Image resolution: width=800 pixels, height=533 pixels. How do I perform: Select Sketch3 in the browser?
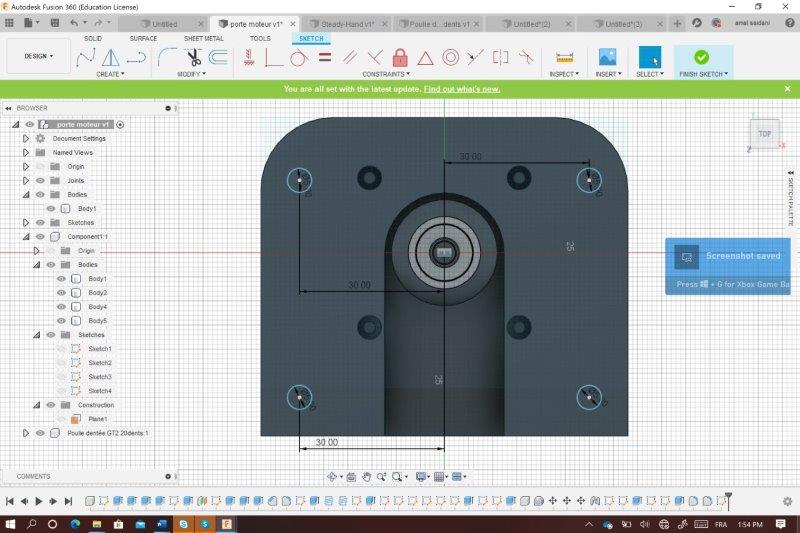click(x=99, y=377)
